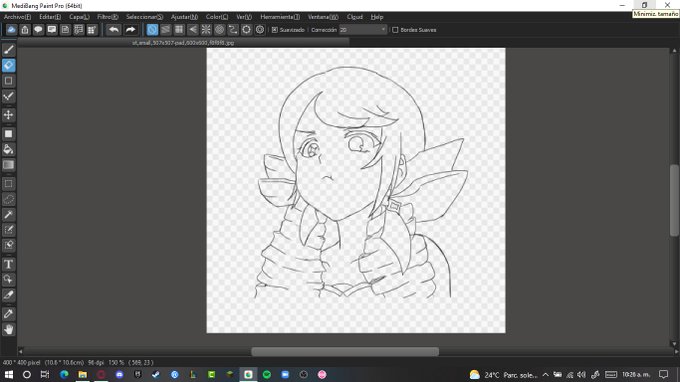Click the export/upload toolbar icon
The image size is (680, 382).
tap(25, 29)
